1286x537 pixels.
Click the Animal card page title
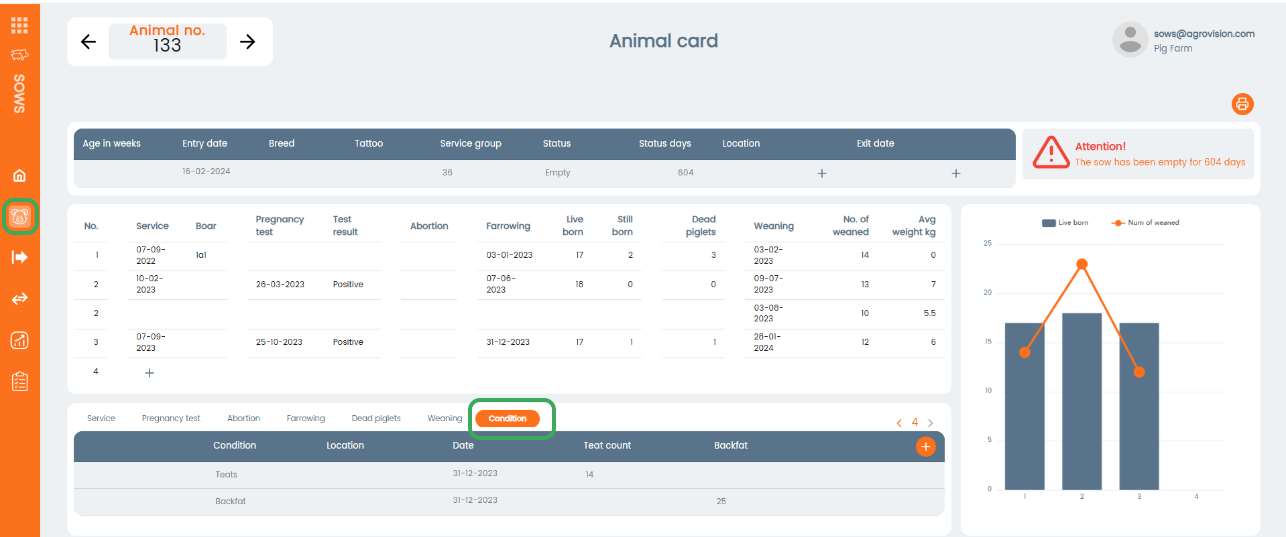pyautogui.click(x=664, y=41)
